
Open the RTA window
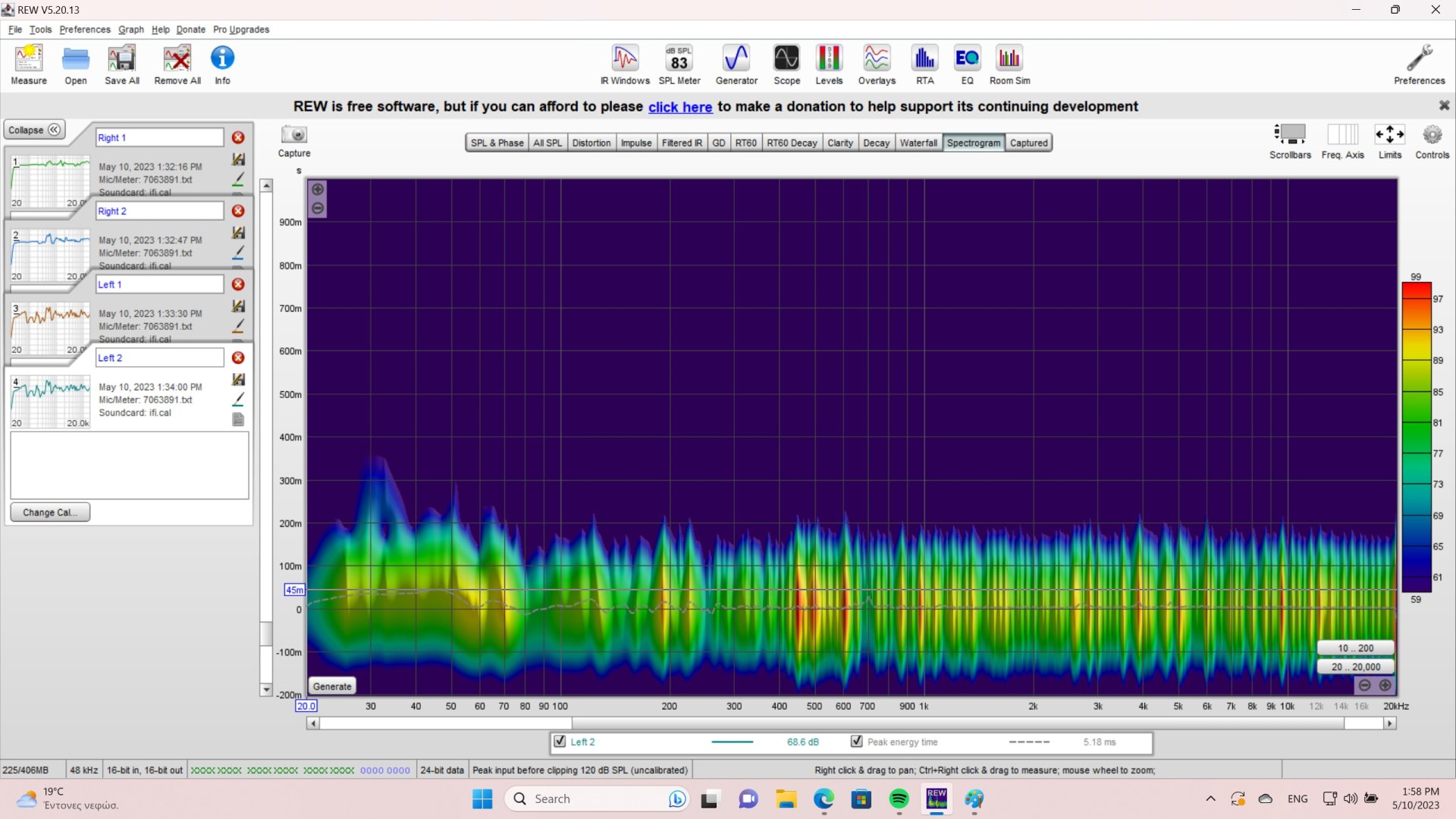(x=924, y=64)
